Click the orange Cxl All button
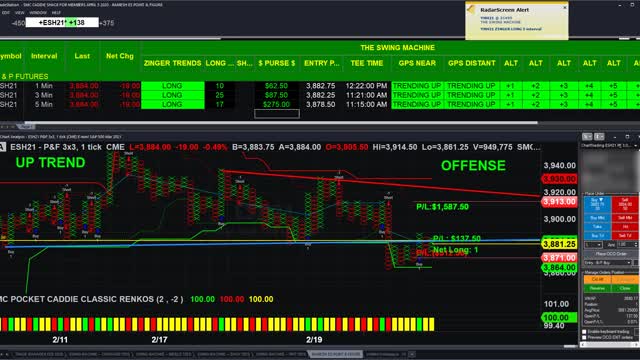 [x=597, y=279]
